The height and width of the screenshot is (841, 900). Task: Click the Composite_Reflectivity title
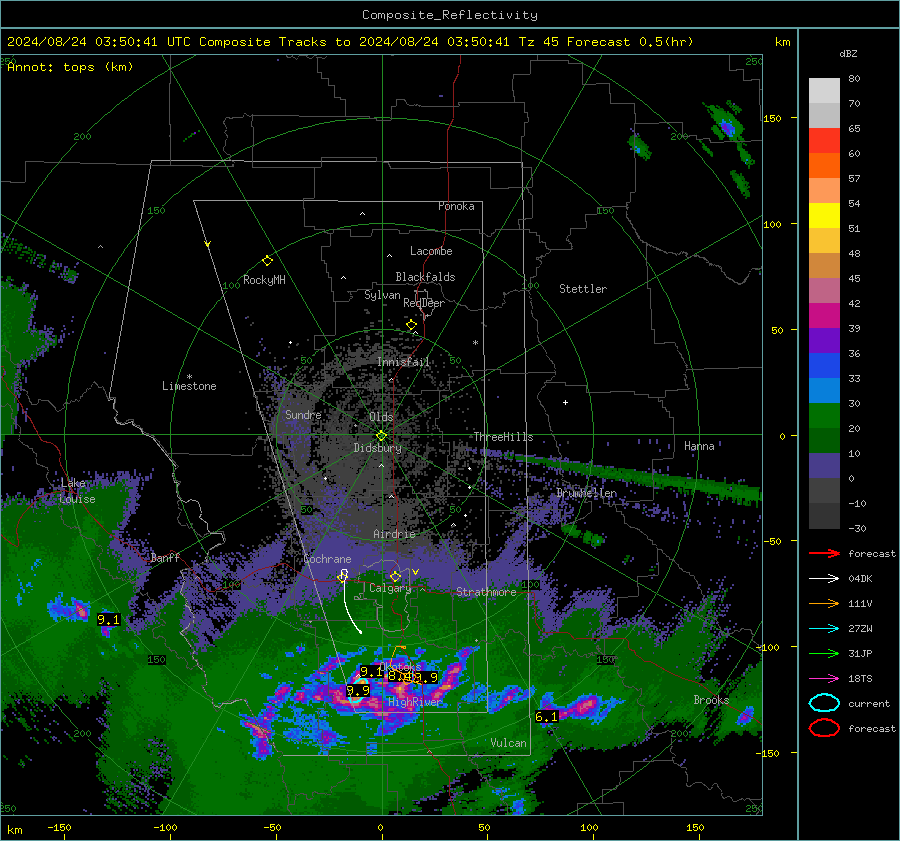coord(450,15)
